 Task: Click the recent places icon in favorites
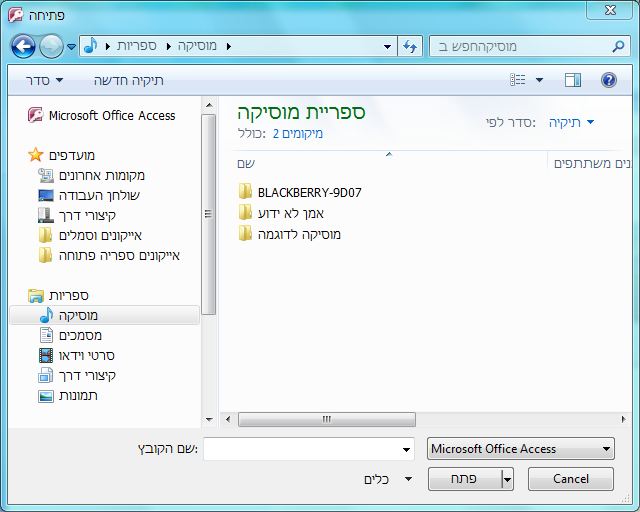[46, 175]
